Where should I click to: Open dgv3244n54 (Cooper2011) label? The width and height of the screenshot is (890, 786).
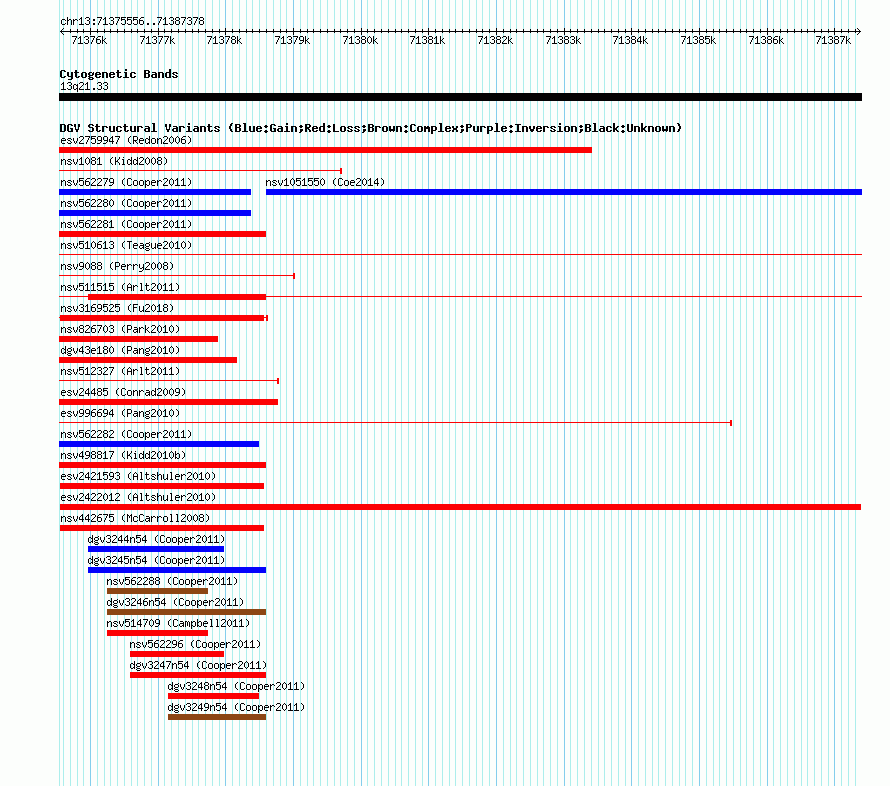point(156,539)
